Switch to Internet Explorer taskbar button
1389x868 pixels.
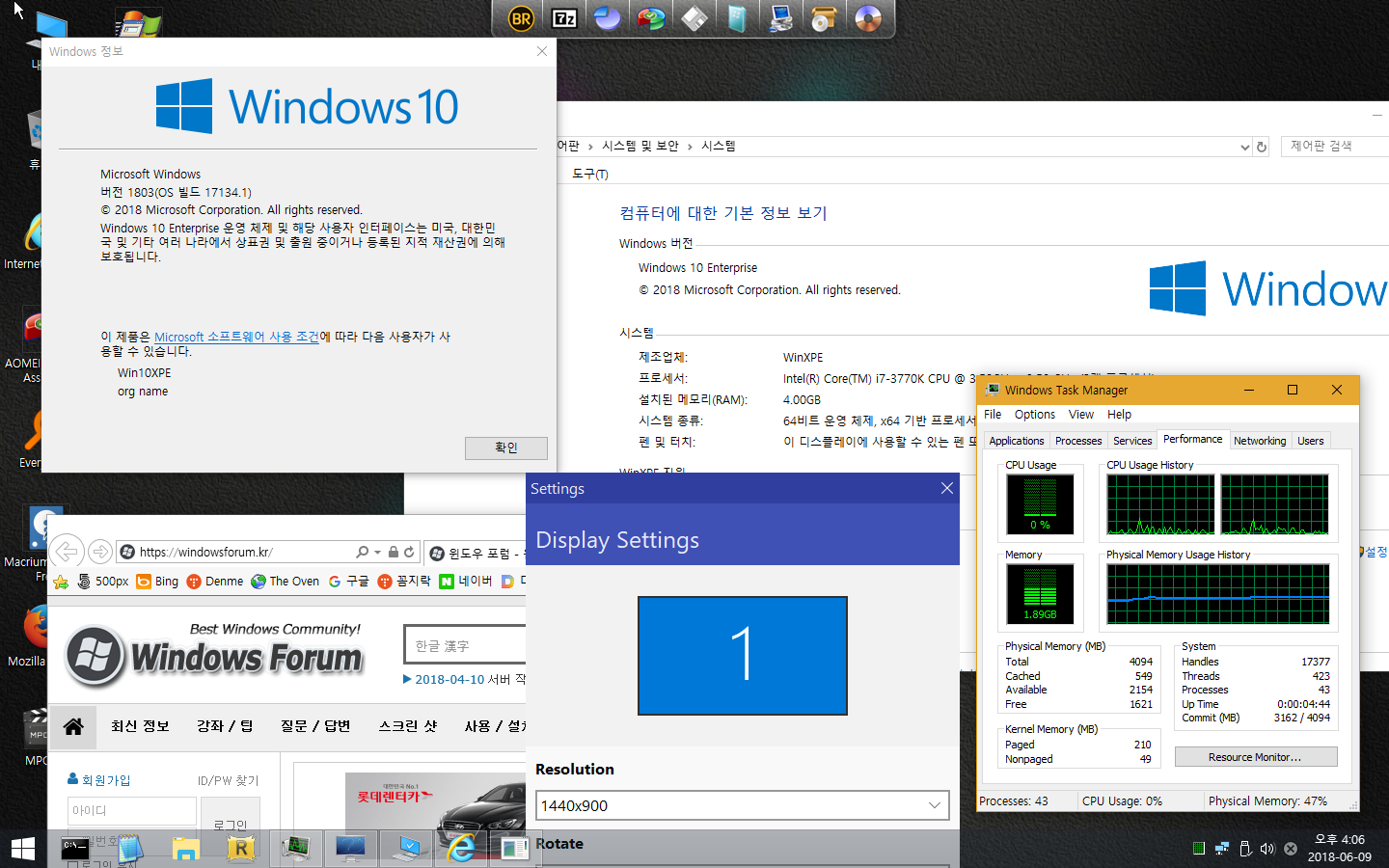click(461, 848)
